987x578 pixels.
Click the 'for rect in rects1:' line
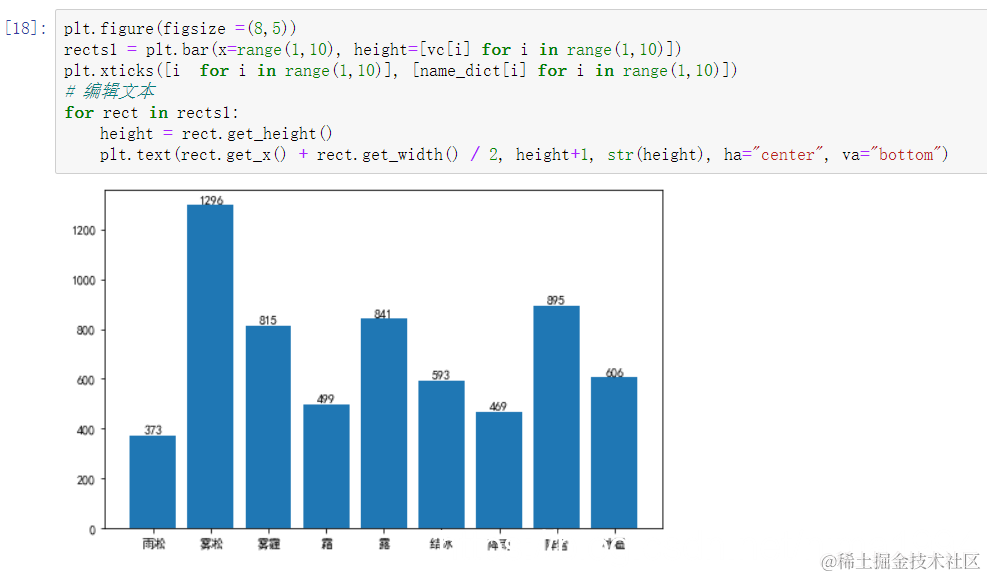(151, 113)
